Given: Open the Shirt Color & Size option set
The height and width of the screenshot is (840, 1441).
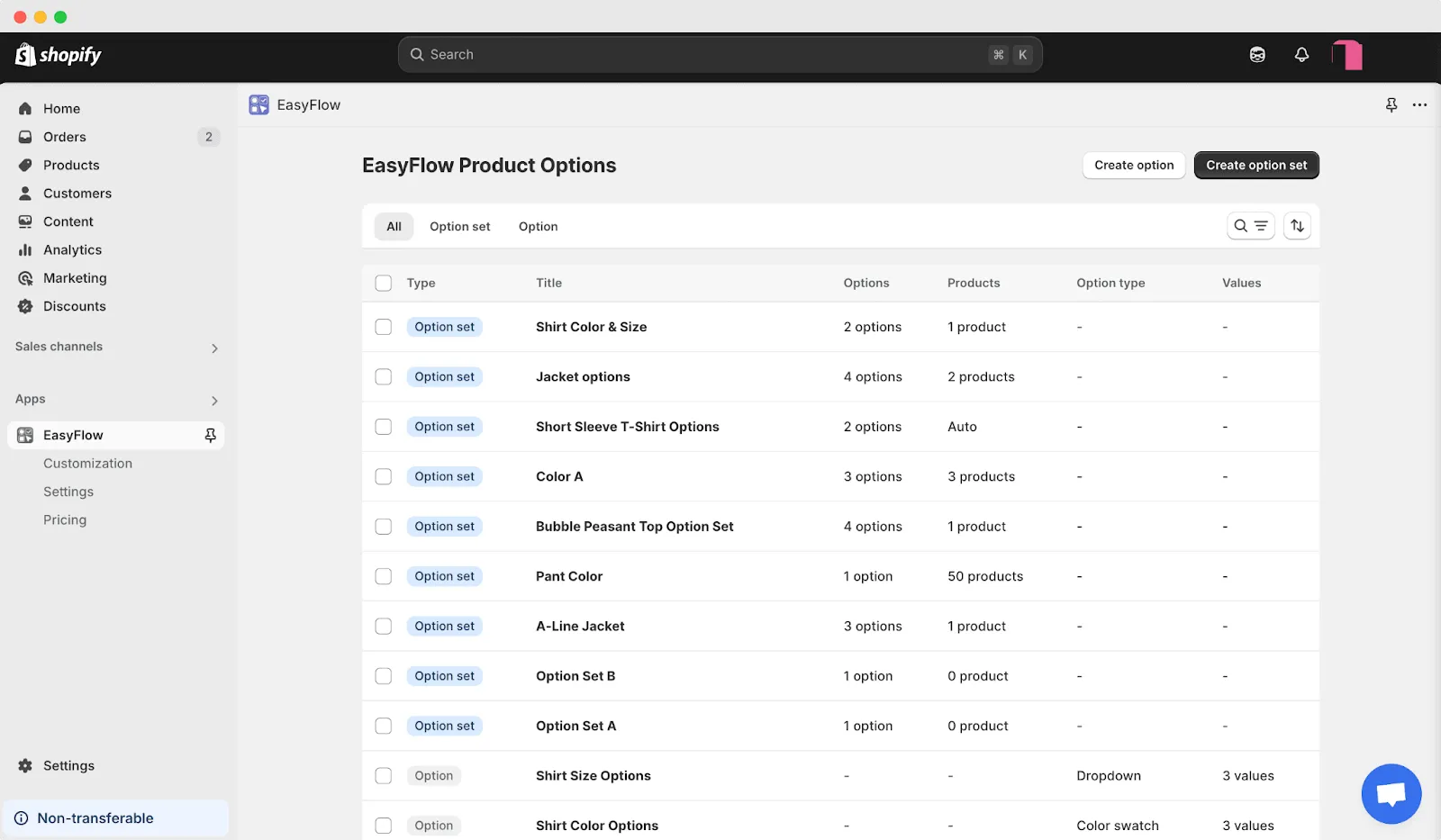Looking at the screenshot, I should [591, 327].
